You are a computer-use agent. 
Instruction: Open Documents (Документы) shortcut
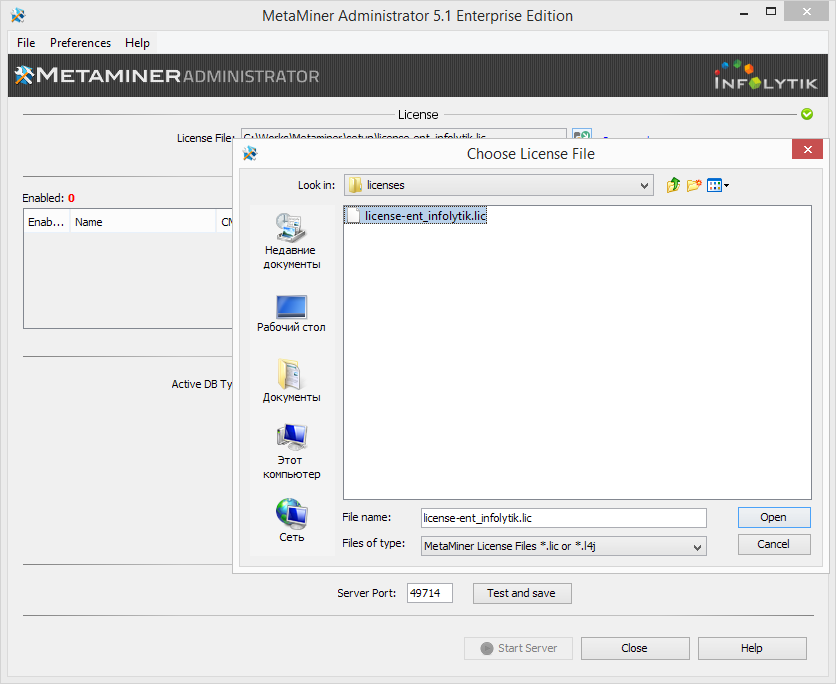coord(291,381)
